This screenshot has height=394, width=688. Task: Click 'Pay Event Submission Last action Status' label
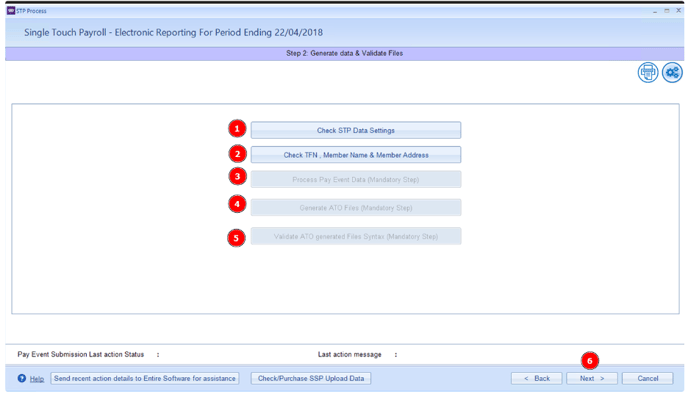pyautogui.click(x=81, y=354)
